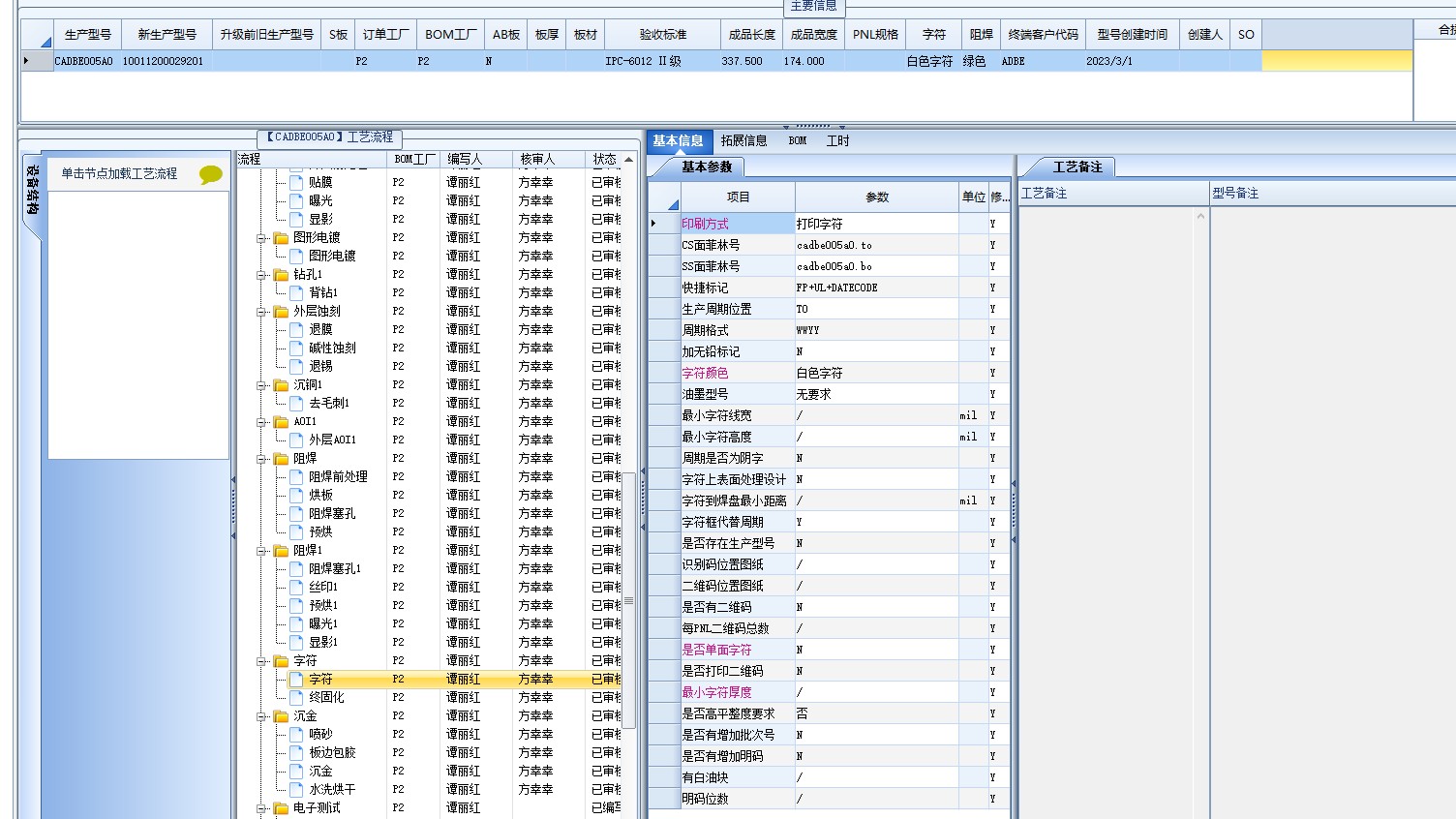Click the 碱性蚀刻 document icon
Screen dimensions: 1456x819
(x=297, y=348)
